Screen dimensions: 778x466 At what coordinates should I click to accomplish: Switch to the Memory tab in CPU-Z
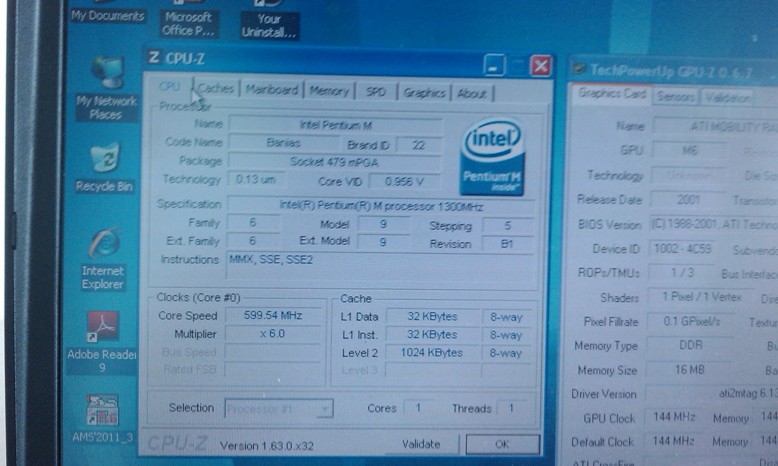pyautogui.click(x=329, y=91)
